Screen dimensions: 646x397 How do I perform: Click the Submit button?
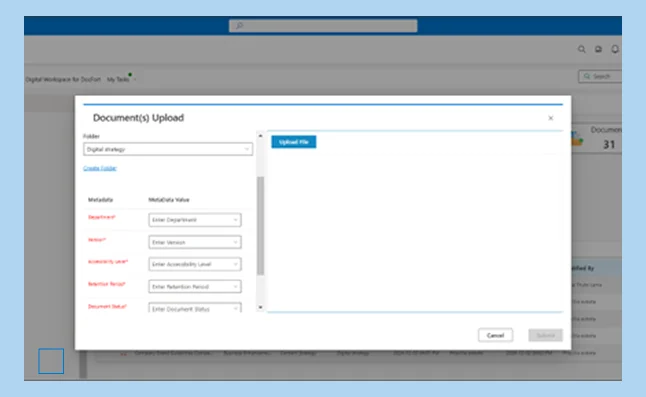(x=545, y=335)
